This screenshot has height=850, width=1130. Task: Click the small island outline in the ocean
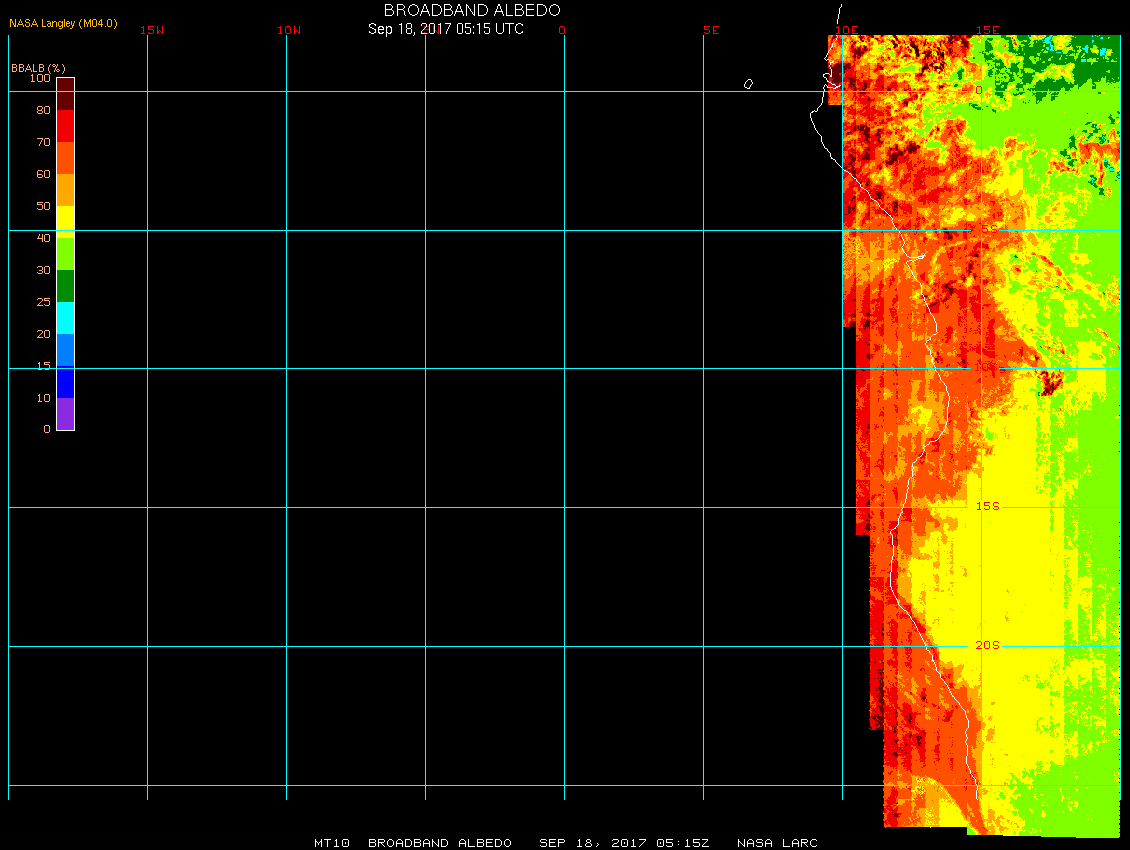point(748,84)
